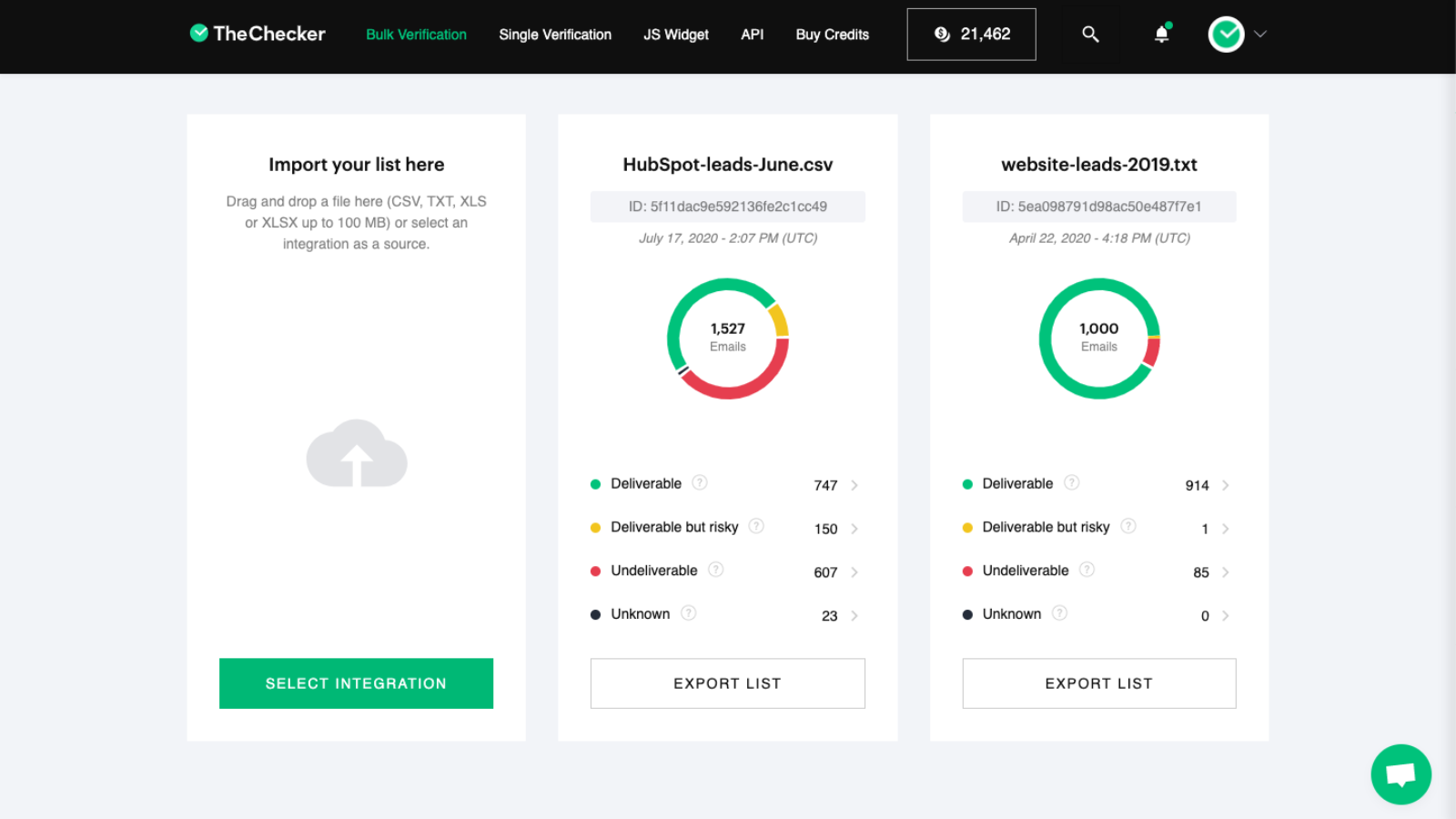1456x819 pixels.
Task: Click the Select Integration button
Action: 356,683
